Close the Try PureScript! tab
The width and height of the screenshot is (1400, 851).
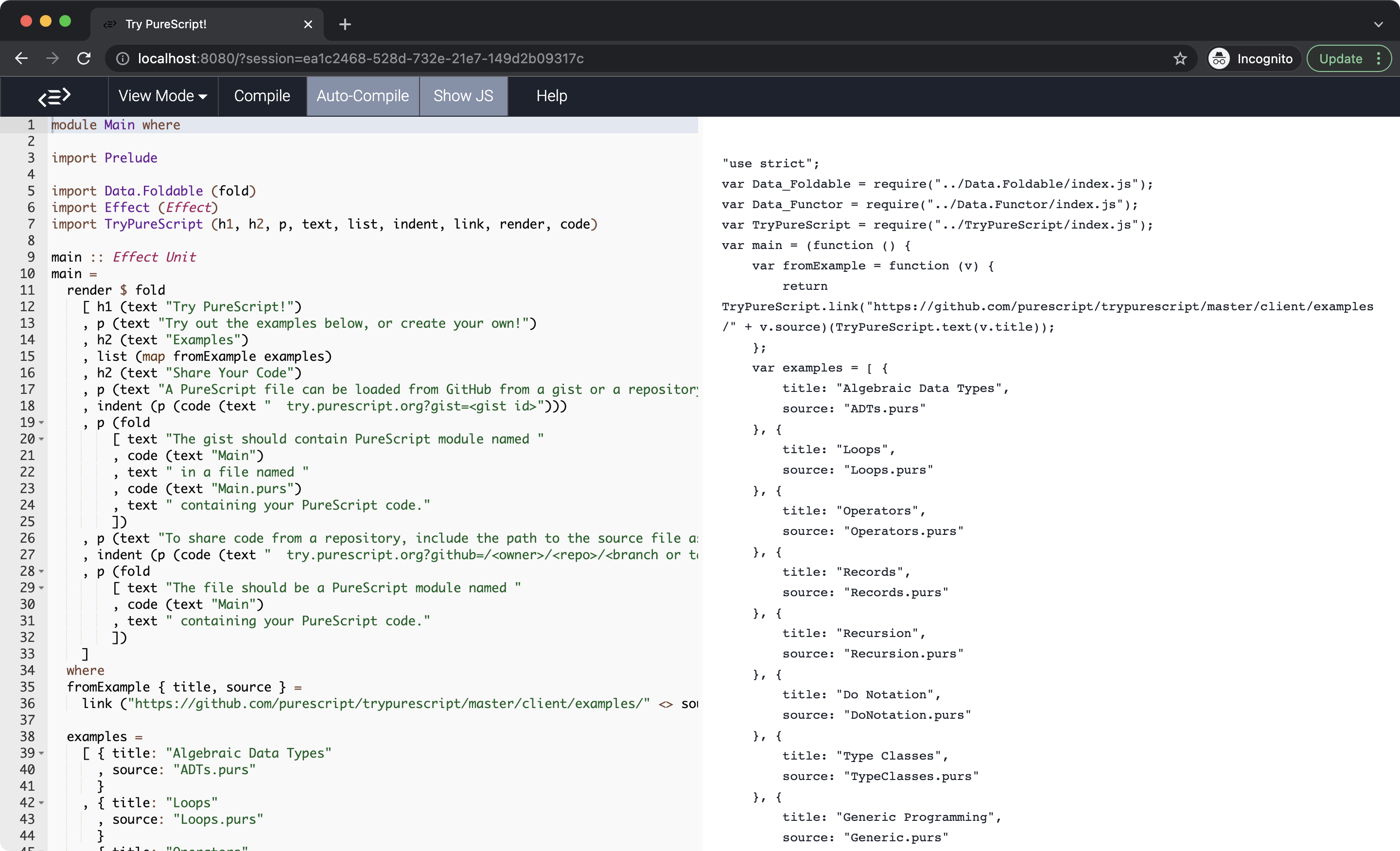coord(308,24)
